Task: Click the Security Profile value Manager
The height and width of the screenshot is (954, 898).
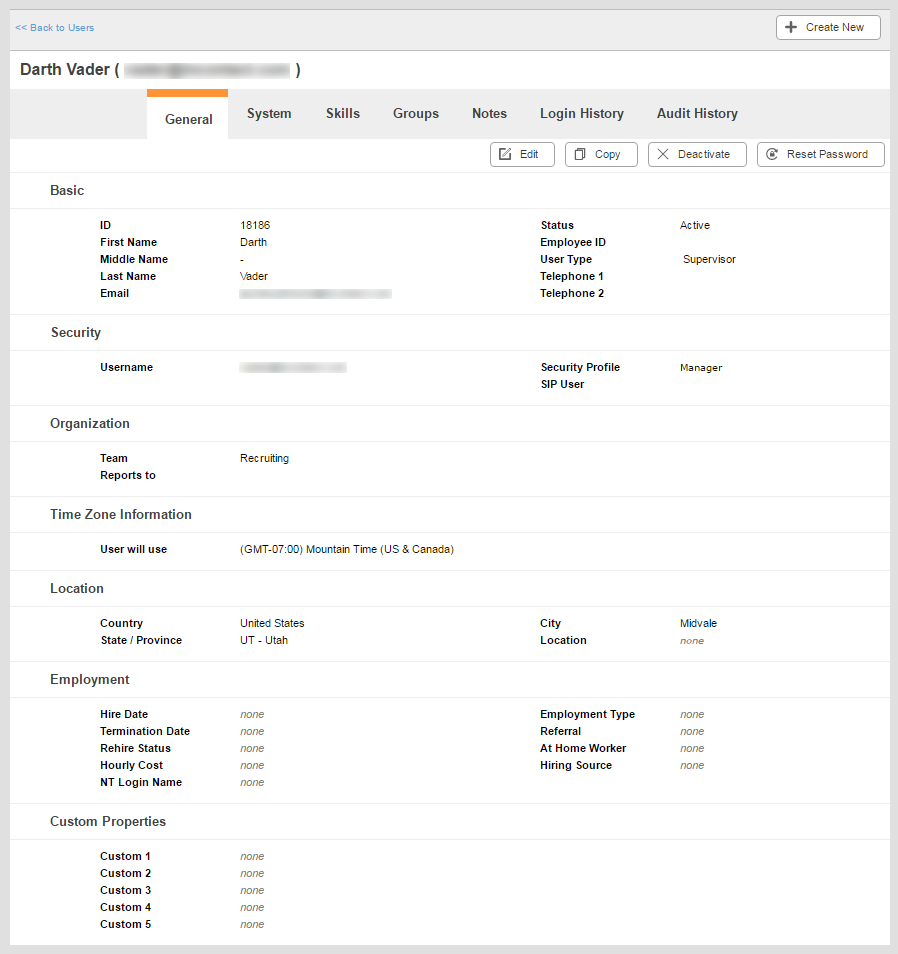Action: pyautogui.click(x=701, y=367)
